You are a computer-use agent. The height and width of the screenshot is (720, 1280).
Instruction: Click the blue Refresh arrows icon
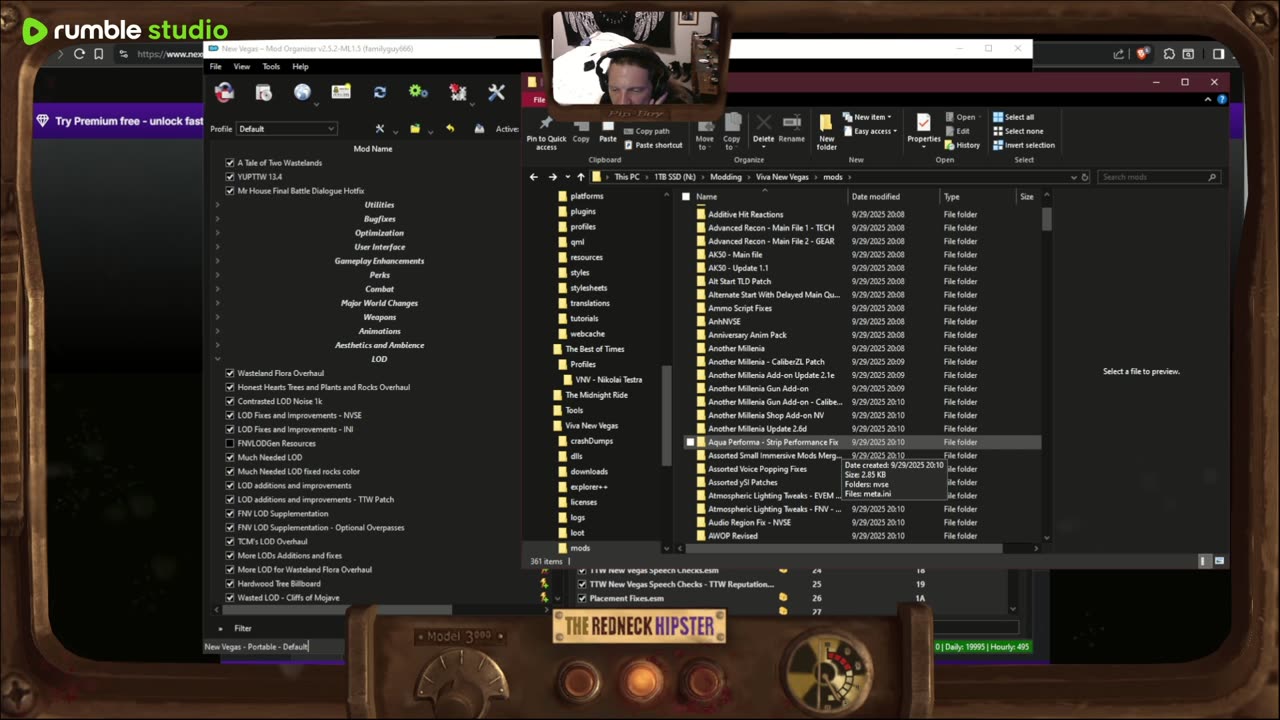pyautogui.click(x=380, y=93)
